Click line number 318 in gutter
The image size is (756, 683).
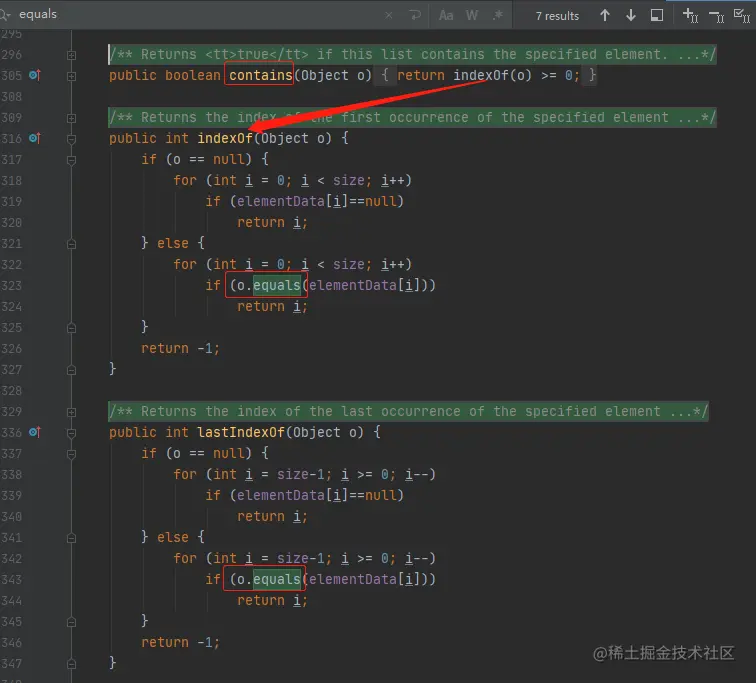[x=12, y=181]
